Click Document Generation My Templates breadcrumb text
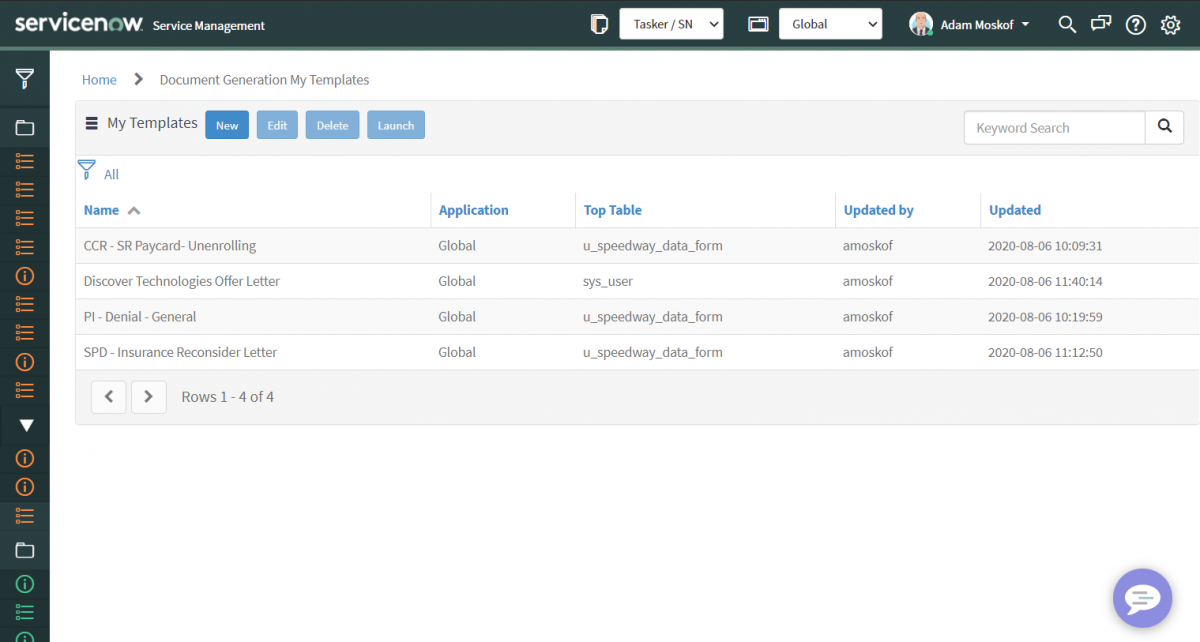 tap(264, 79)
